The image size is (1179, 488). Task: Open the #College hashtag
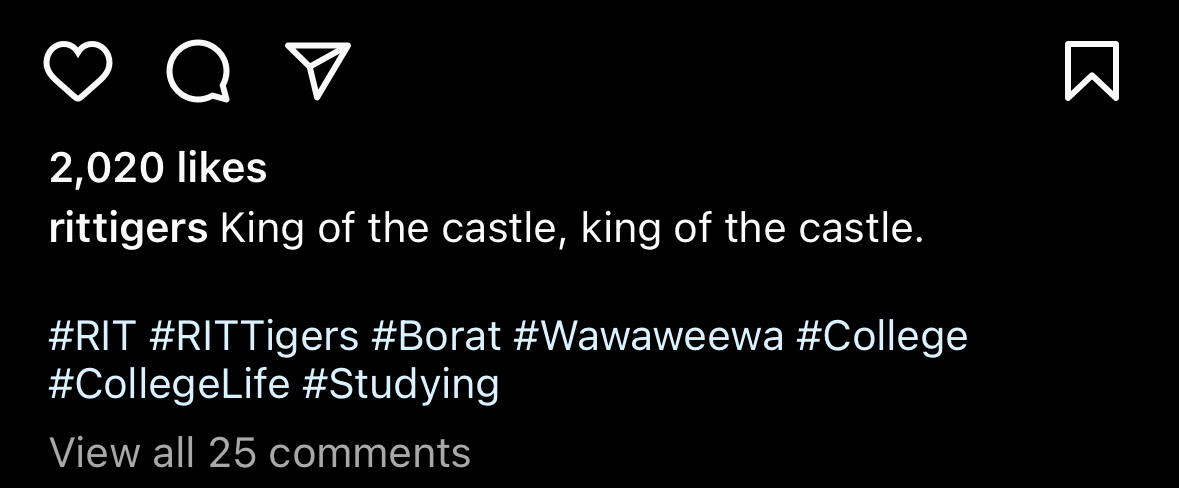(x=882, y=336)
